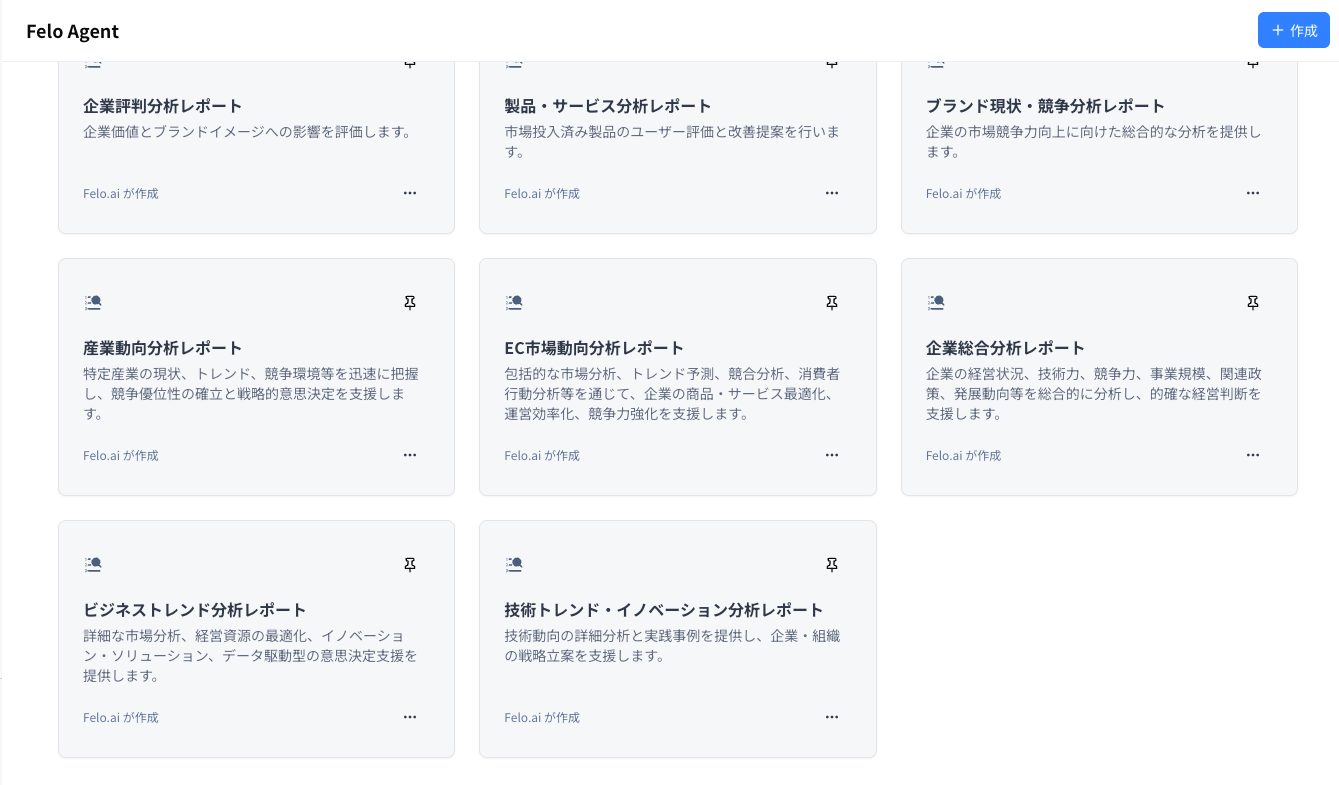Screen dimensions: 1339x785
Task: Pin the EC市場動向分析レポート card
Action: point(832,302)
